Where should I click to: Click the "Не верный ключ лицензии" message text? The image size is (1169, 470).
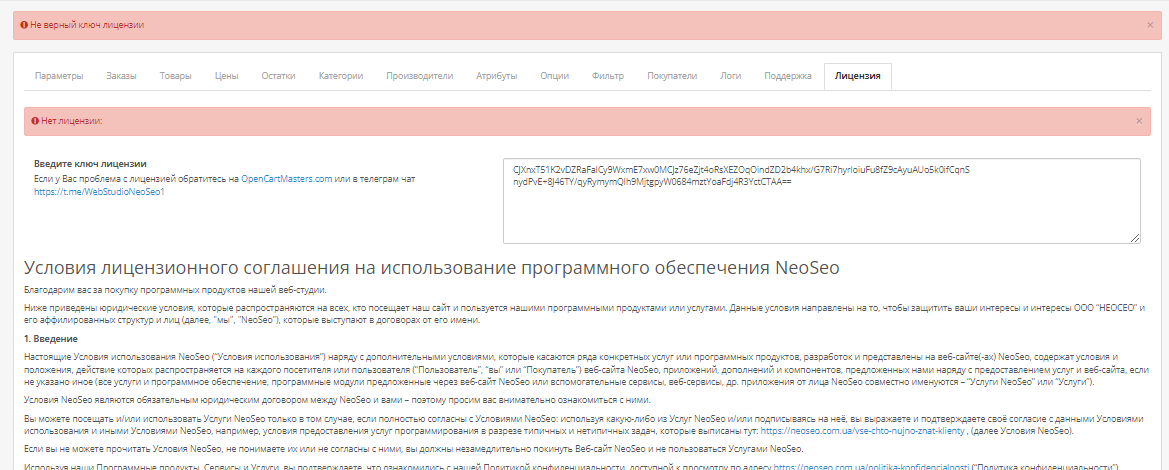[87, 25]
